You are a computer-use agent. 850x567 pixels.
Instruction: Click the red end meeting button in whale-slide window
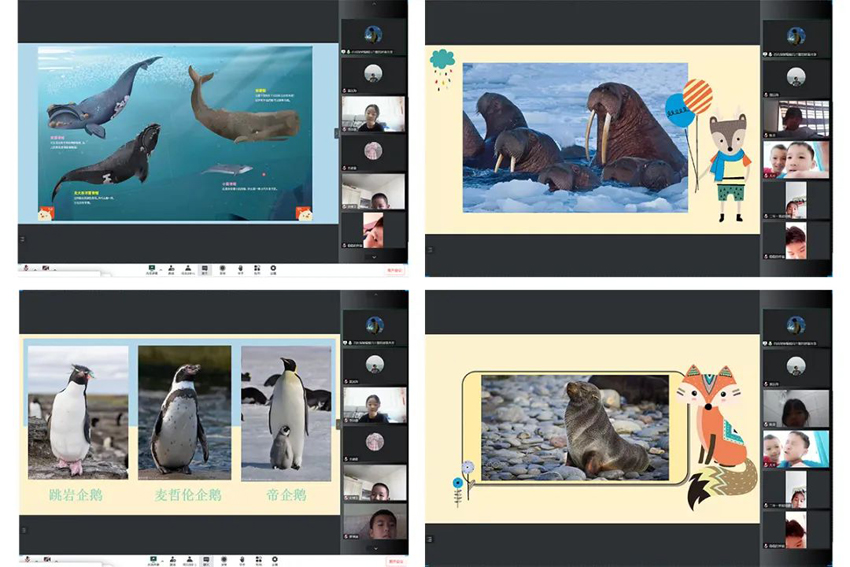(395, 269)
